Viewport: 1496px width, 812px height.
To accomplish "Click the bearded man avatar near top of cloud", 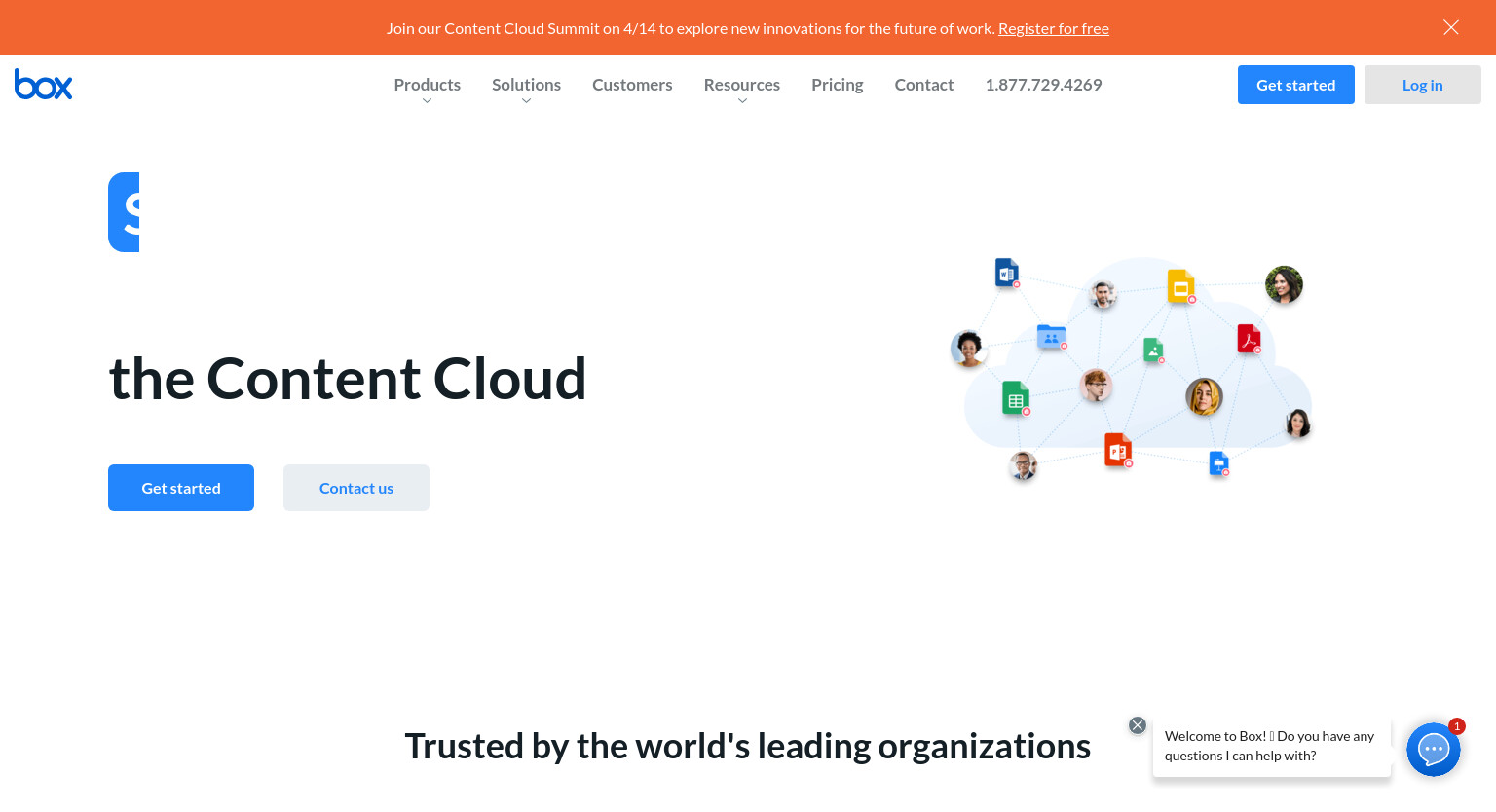I will click(1103, 294).
